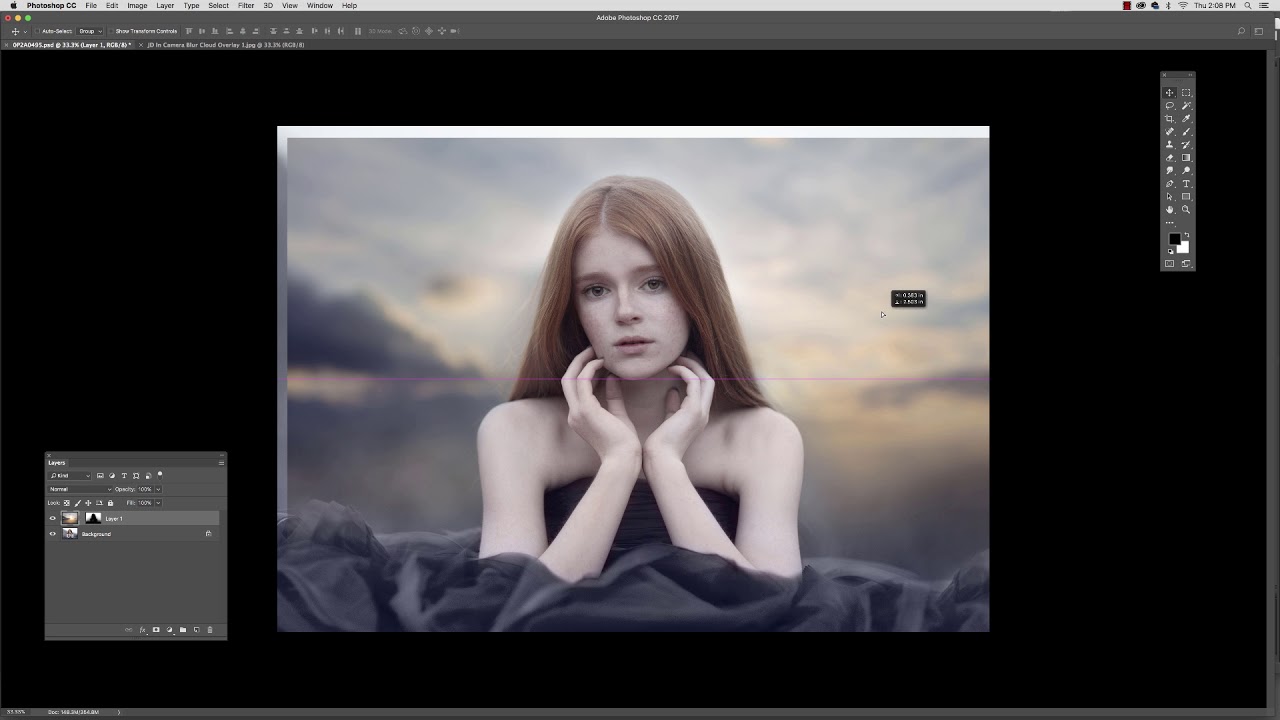Click the Background layer thumbnail
Image resolution: width=1280 pixels, height=720 pixels.
point(70,534)
